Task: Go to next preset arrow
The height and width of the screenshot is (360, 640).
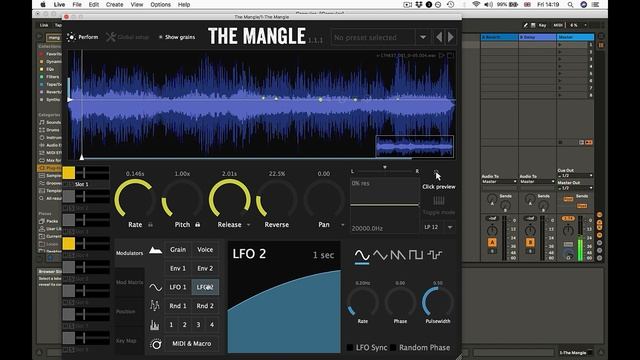Action: [451, 37]
